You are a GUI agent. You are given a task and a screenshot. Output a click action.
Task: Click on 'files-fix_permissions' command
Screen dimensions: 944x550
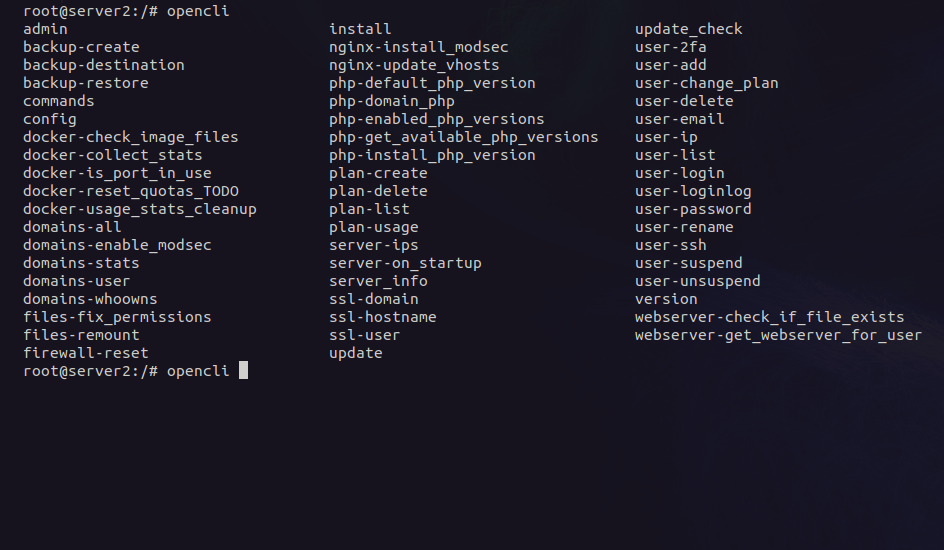(x=117, y=317)
